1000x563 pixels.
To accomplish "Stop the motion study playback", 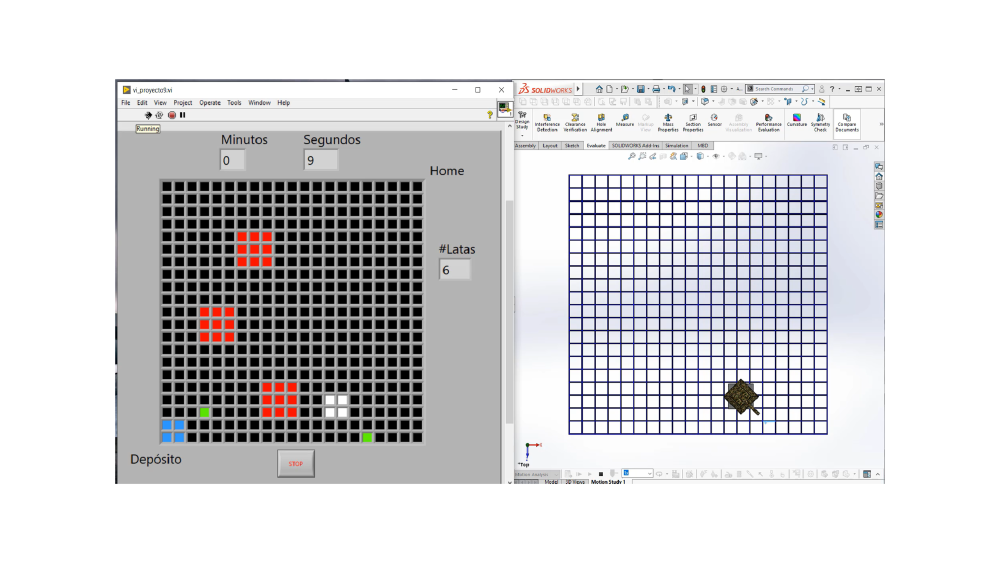I will (x=601, y=474).
